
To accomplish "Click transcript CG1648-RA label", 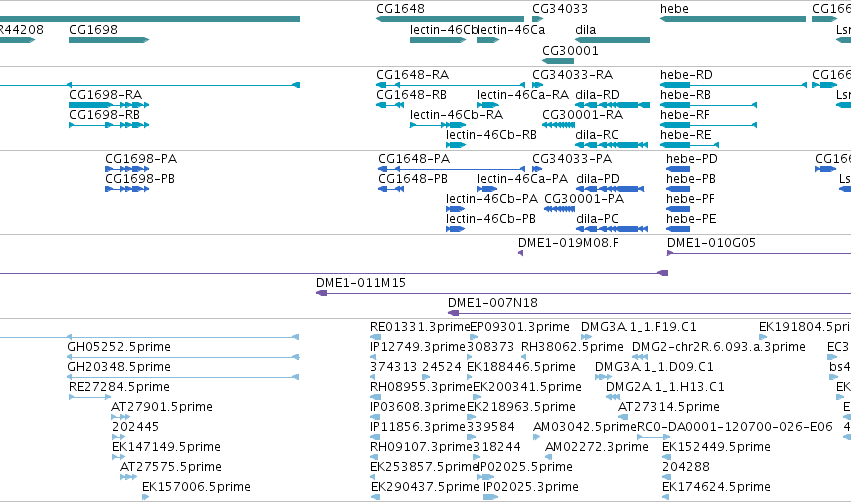I will pyautogui.click(x=412, y=74).
